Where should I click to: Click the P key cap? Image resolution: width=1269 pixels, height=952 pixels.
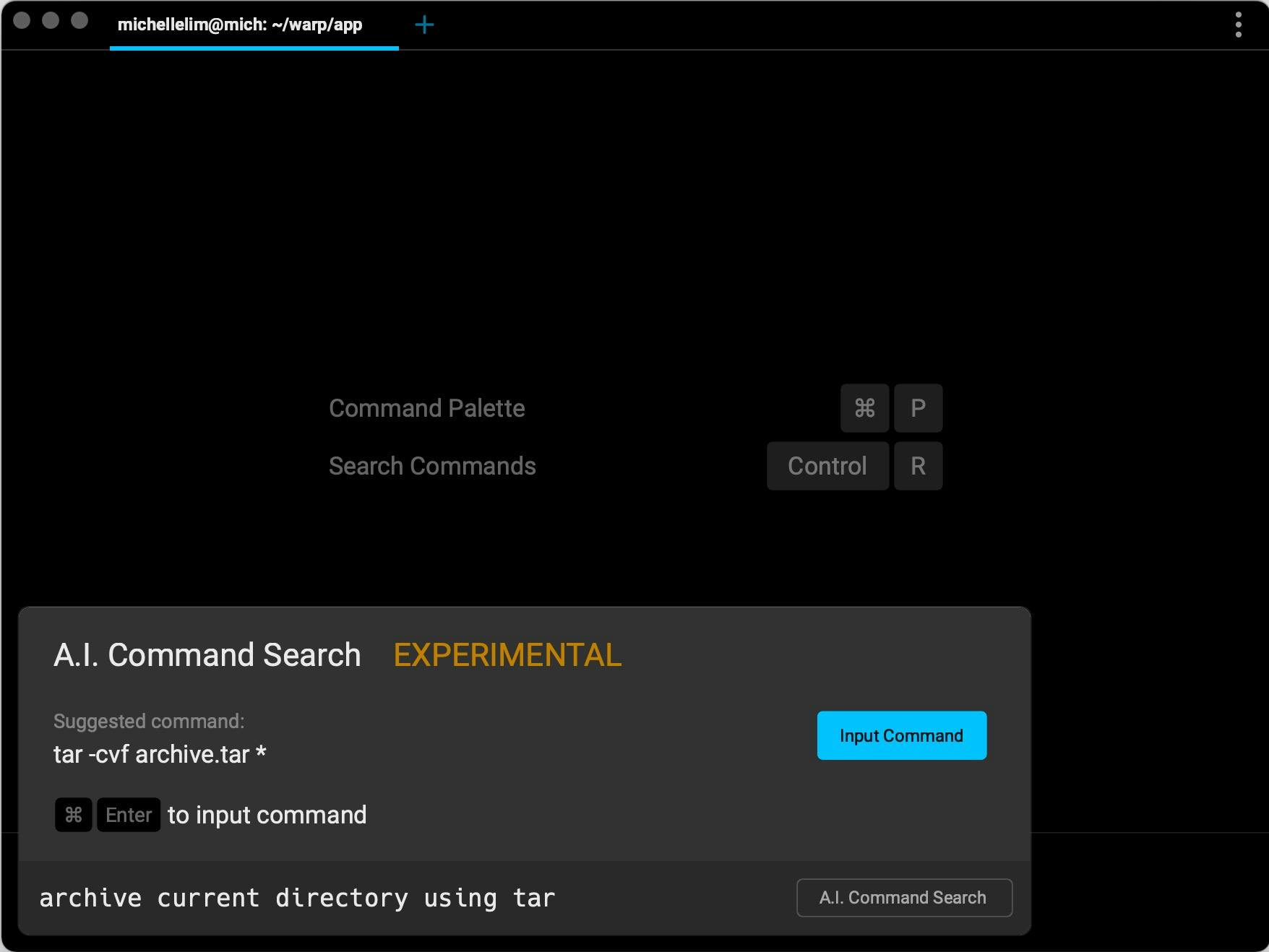click(x=919, y=408)
